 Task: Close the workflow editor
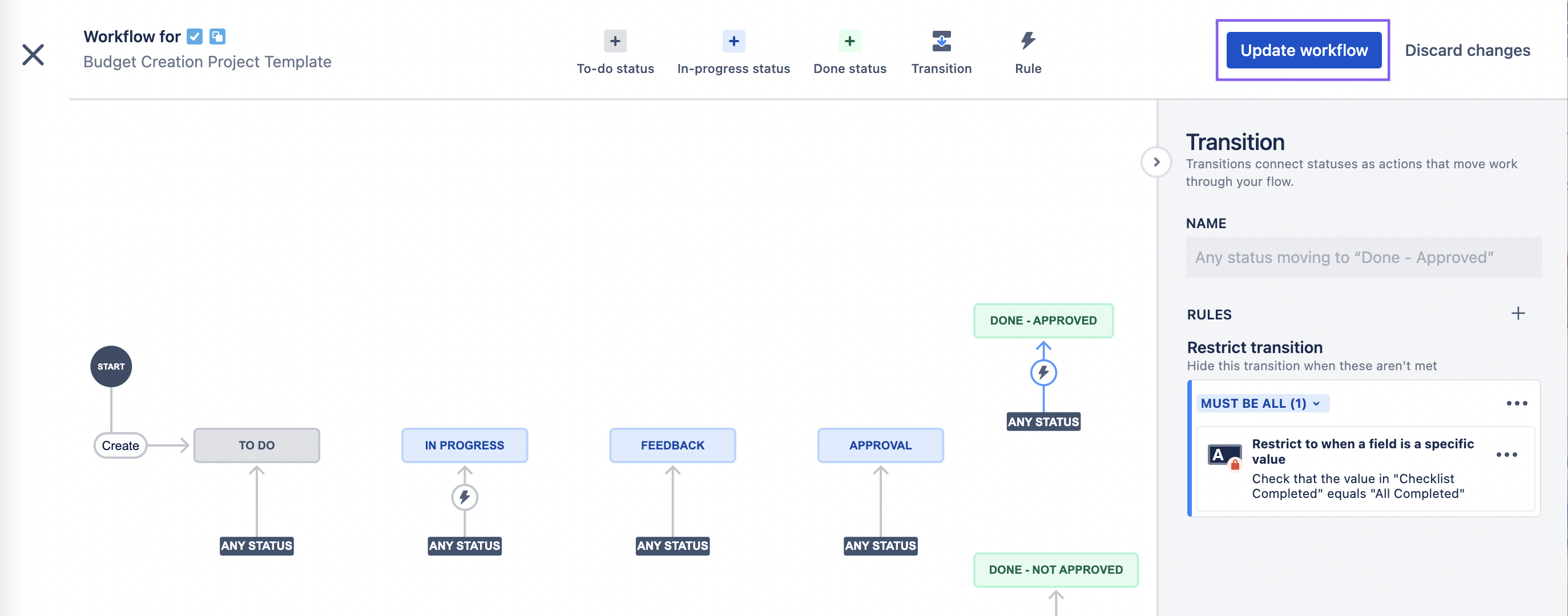34,55
